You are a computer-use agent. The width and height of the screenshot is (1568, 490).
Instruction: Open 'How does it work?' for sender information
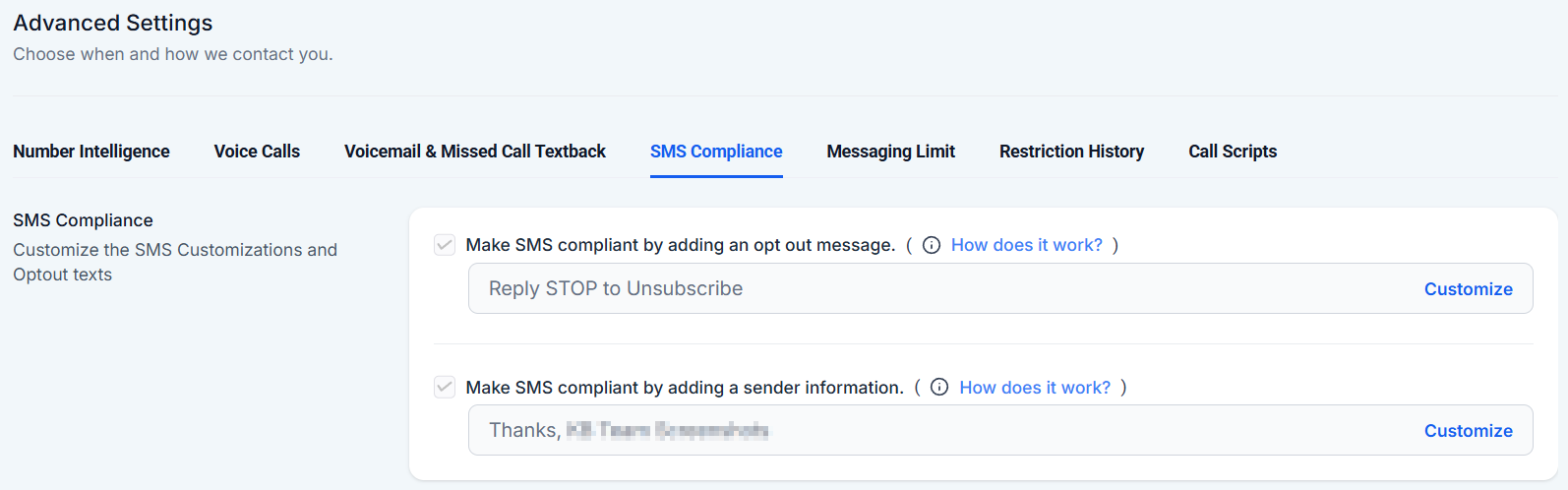pyautogui.click(x=1035, y=388)
